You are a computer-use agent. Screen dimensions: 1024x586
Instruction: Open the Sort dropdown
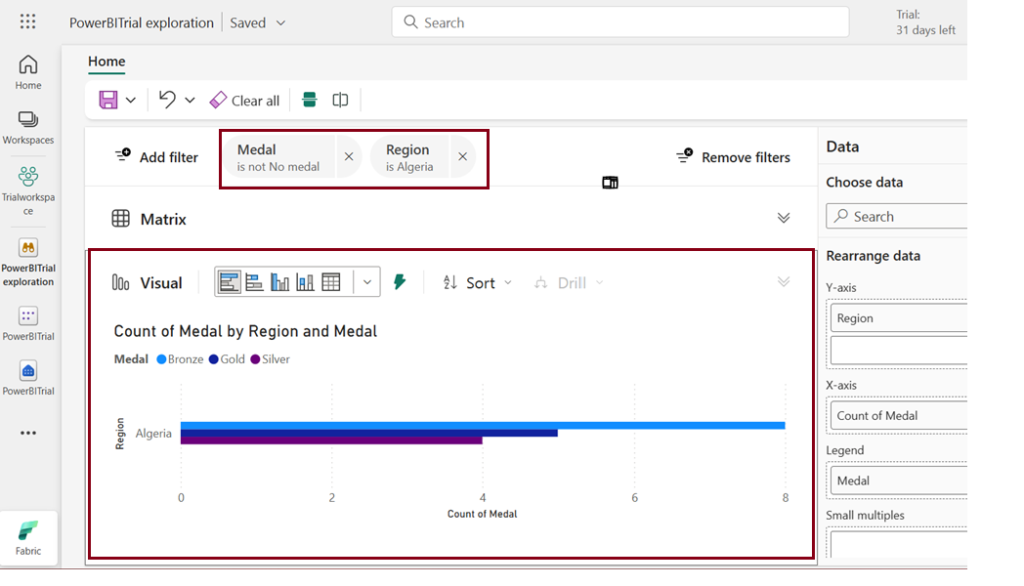click(478, 283)
